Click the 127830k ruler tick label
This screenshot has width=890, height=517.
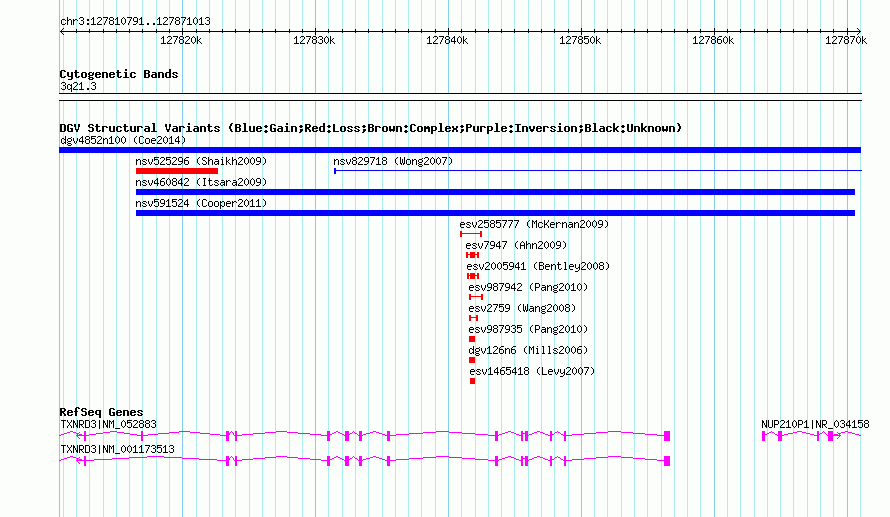[x=314, y=40]
